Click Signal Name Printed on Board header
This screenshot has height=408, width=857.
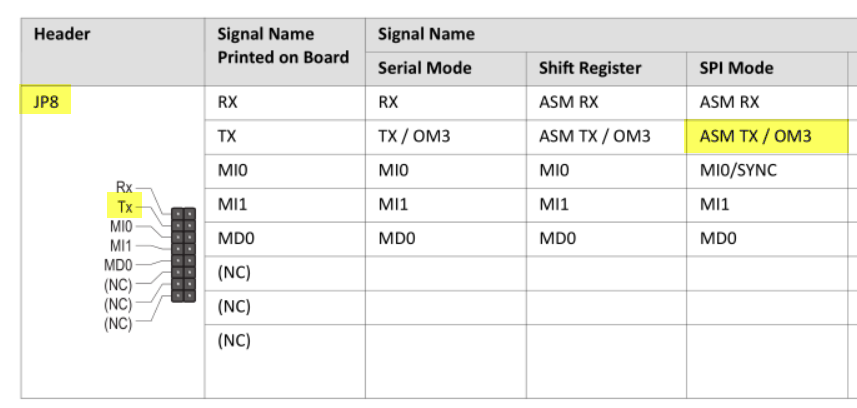point(283,46)
